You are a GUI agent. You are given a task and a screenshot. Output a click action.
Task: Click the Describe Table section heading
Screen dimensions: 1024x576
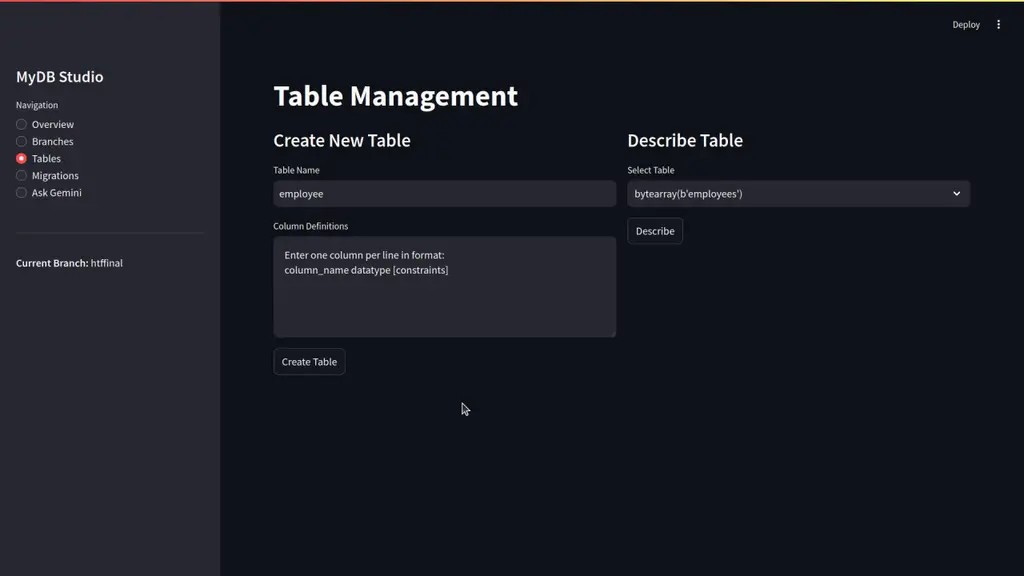(685, 140)
